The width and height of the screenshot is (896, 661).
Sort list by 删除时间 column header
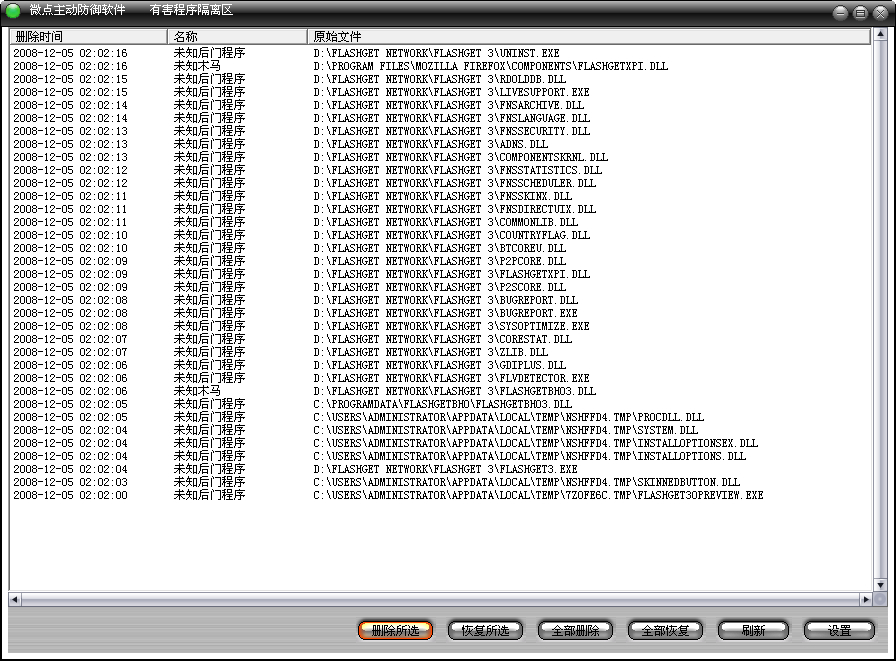pos(88,36)
